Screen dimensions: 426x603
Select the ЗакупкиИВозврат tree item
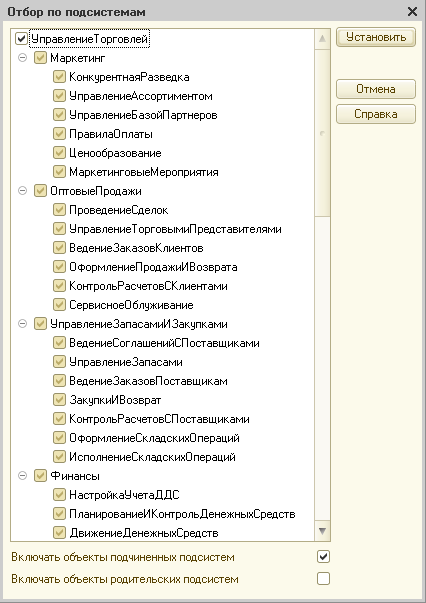(x=115, y=400)
